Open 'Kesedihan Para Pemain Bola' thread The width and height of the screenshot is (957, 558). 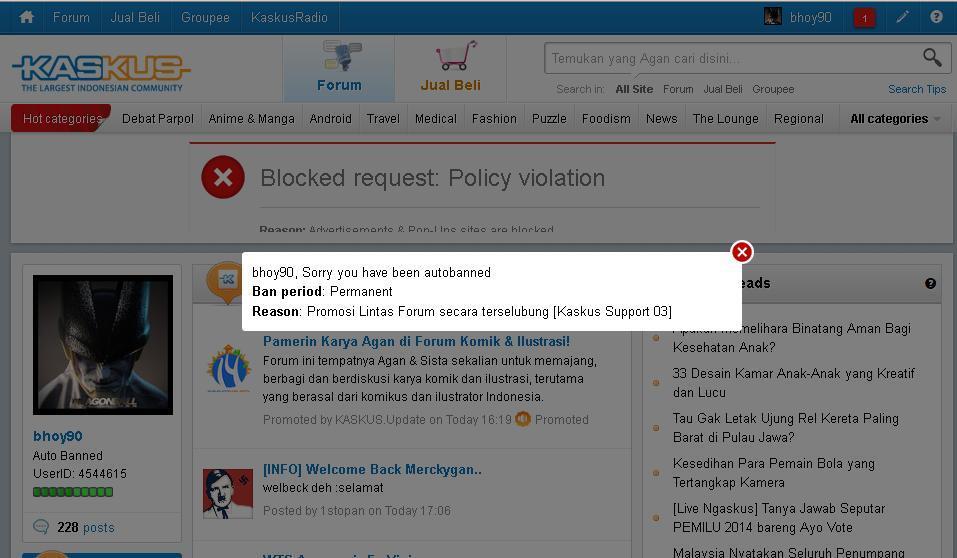click(773, 473)
